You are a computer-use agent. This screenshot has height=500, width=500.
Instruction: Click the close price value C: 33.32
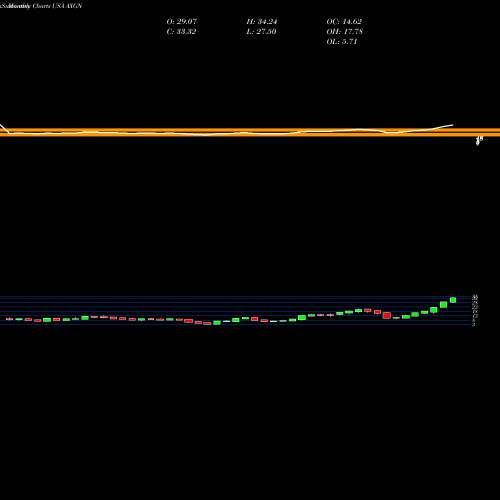tap(181, 32)
